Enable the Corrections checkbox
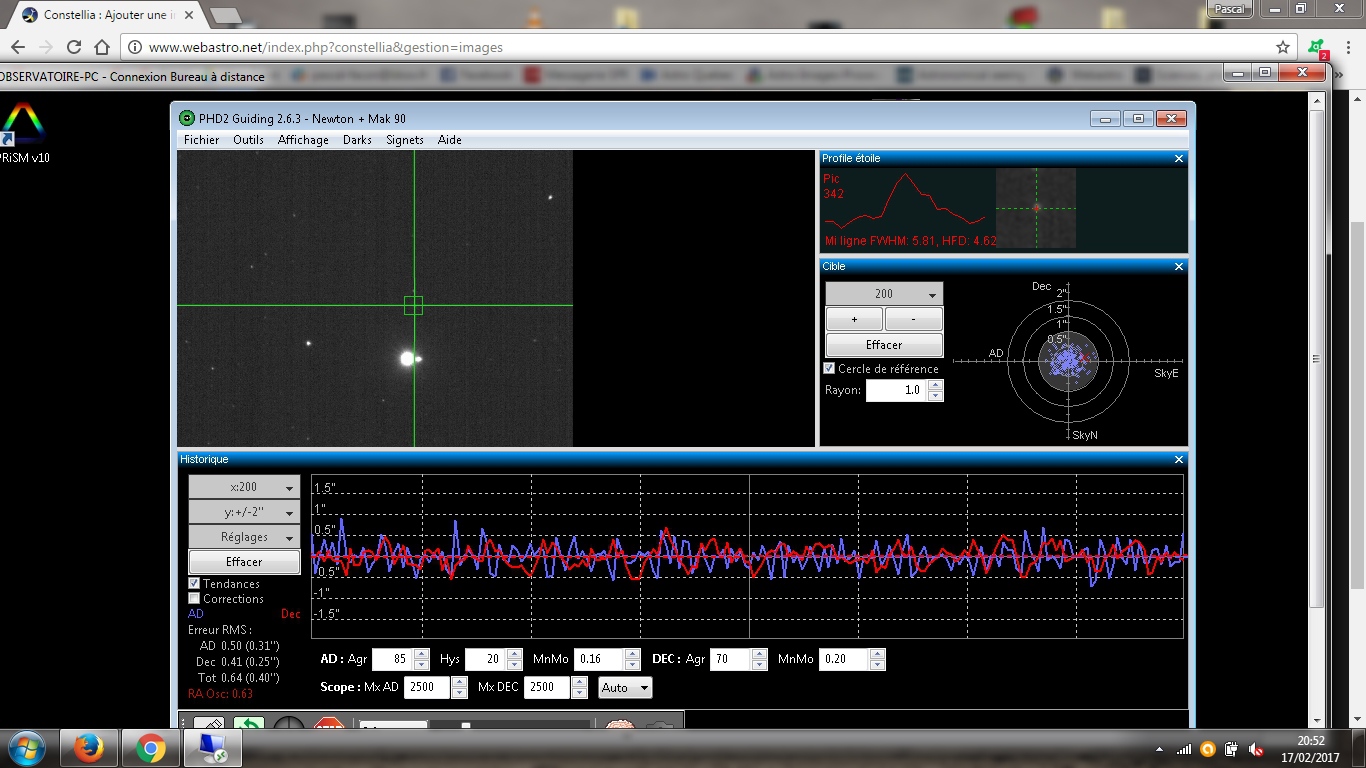Screen dimensions: 1366x768 click(194, 599)
